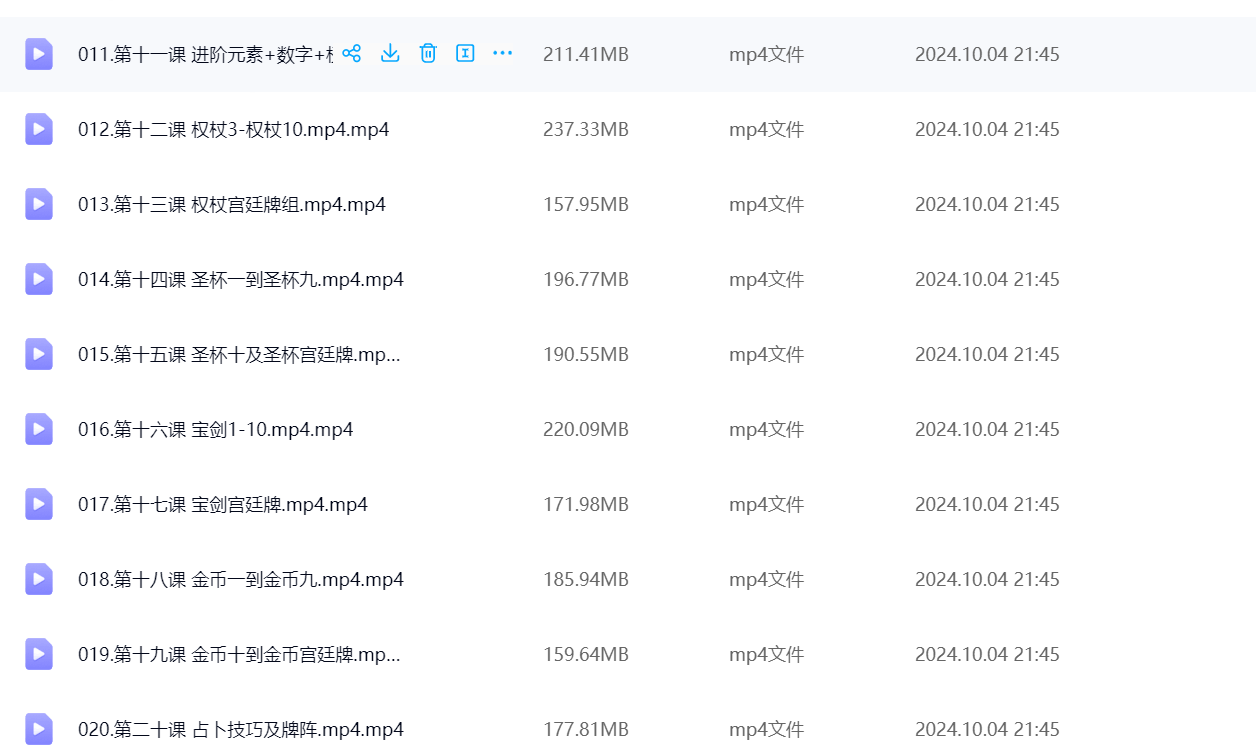
Task: Select the row showing 185.94MB size
Action: [585, 580]
